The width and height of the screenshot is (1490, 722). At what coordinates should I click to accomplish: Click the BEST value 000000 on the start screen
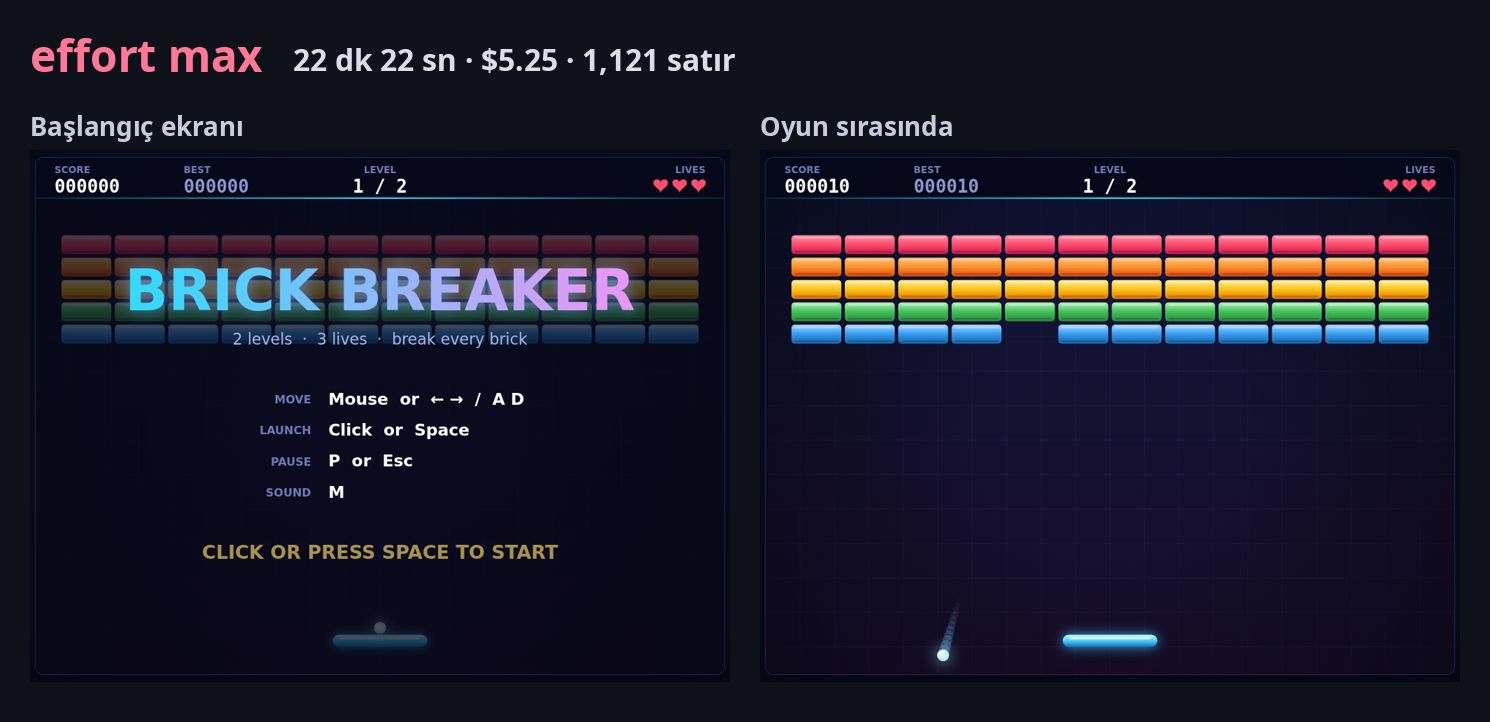[216, 186]
